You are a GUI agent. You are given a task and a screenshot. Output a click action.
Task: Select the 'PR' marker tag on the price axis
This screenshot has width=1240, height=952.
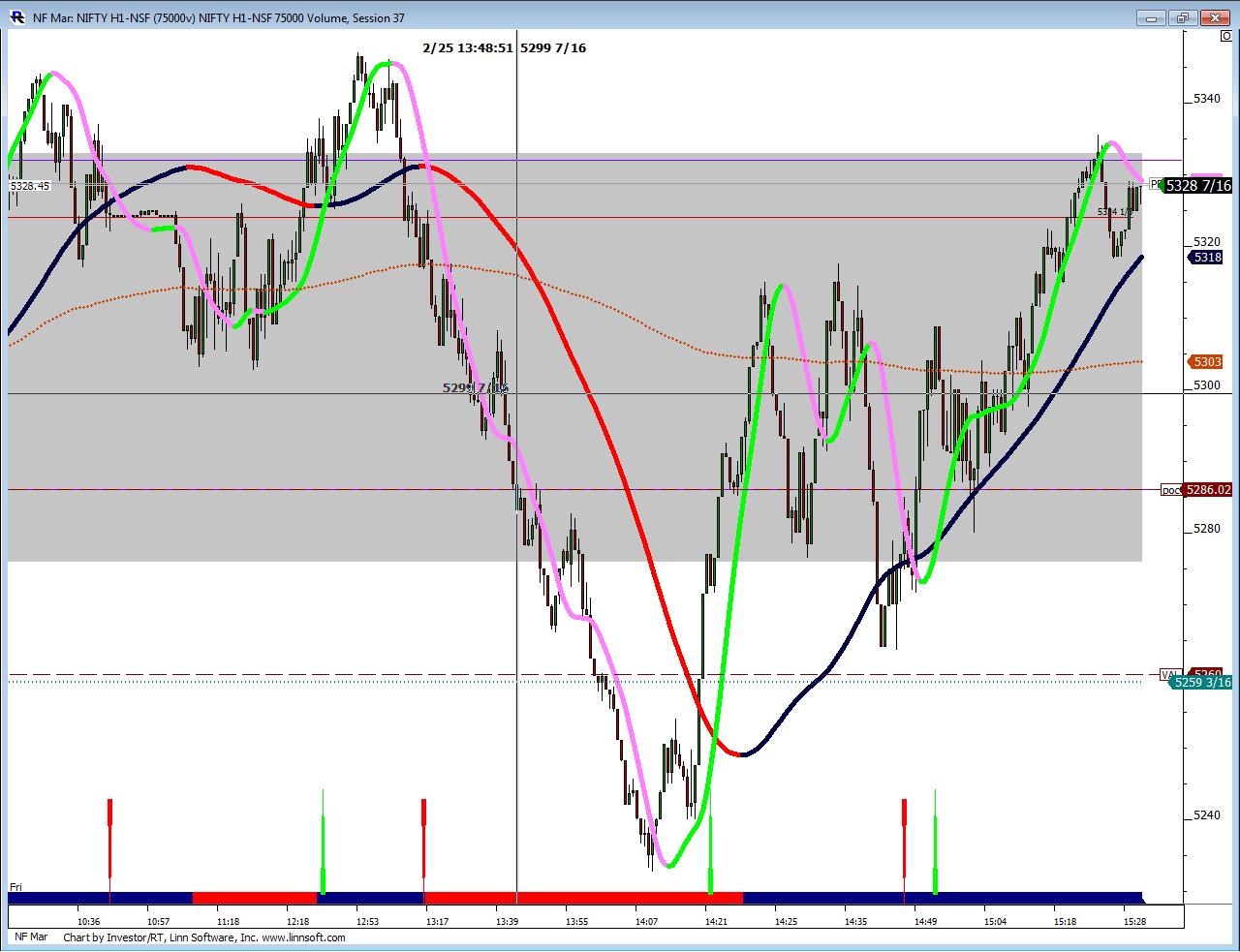[x=1155, y=185]
